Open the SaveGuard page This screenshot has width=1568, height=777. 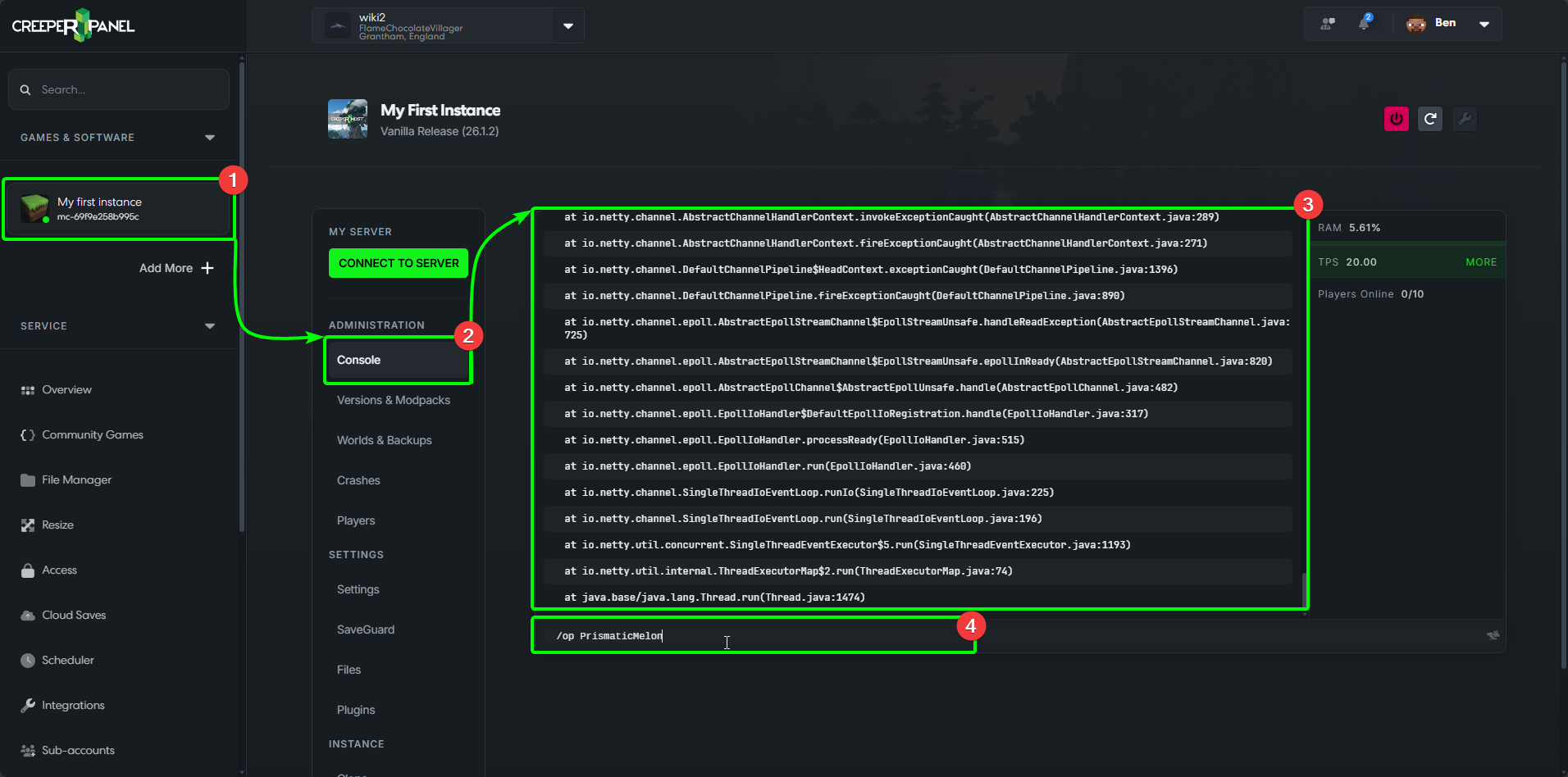click(366, 629)
